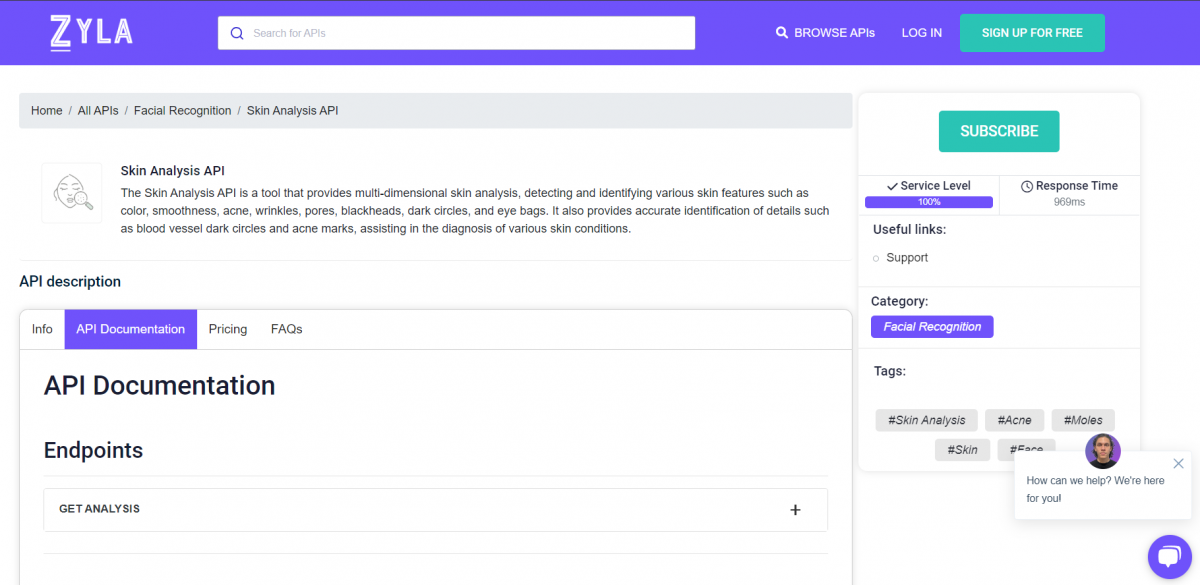This screenshot has width=1200, height=585.
Task: Open the FAQs tab
Action: coord(286,329)
